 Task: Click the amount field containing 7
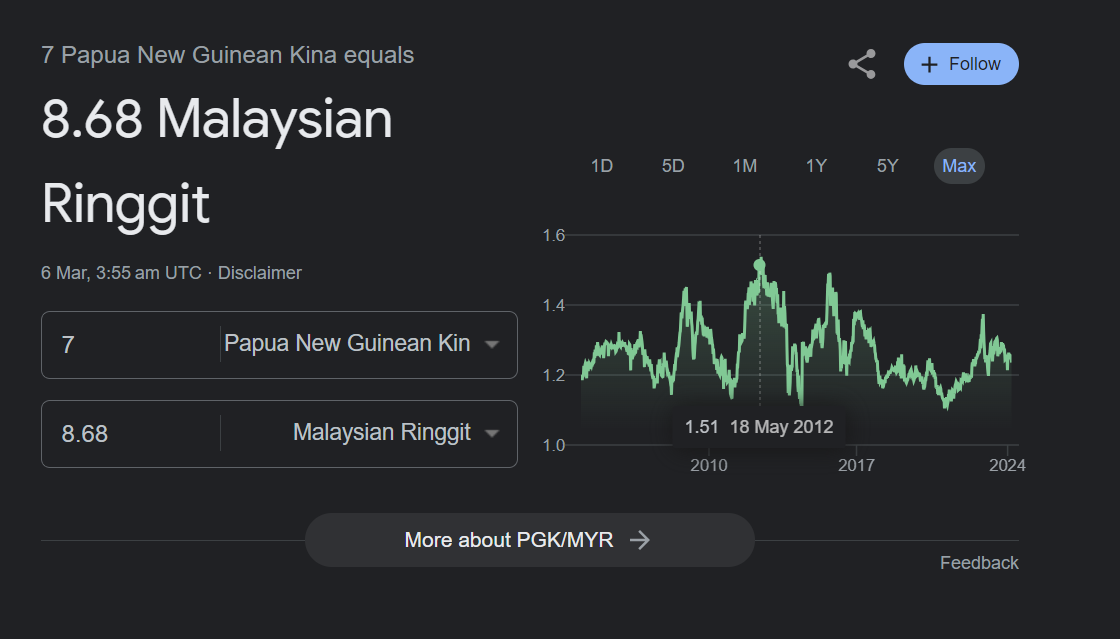coord(131,344)
